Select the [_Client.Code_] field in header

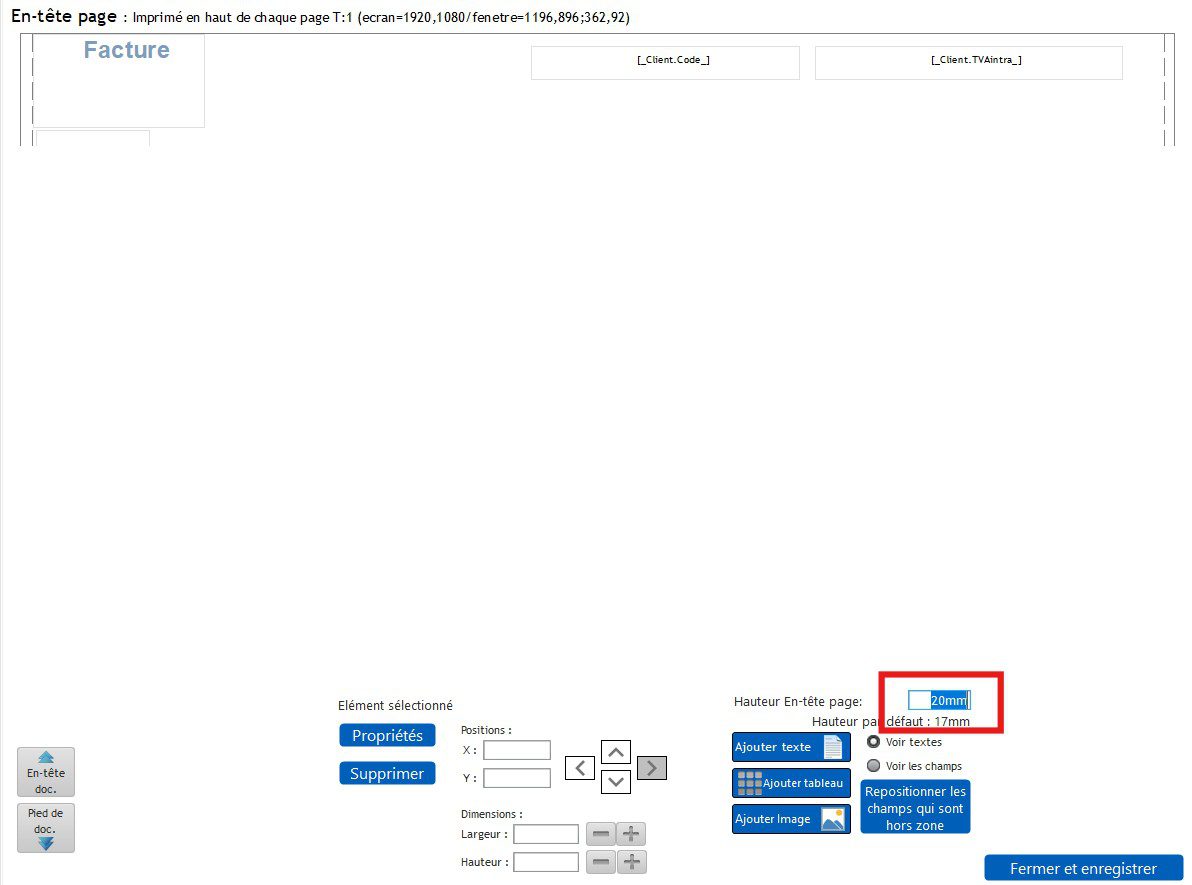pos(665,62)
